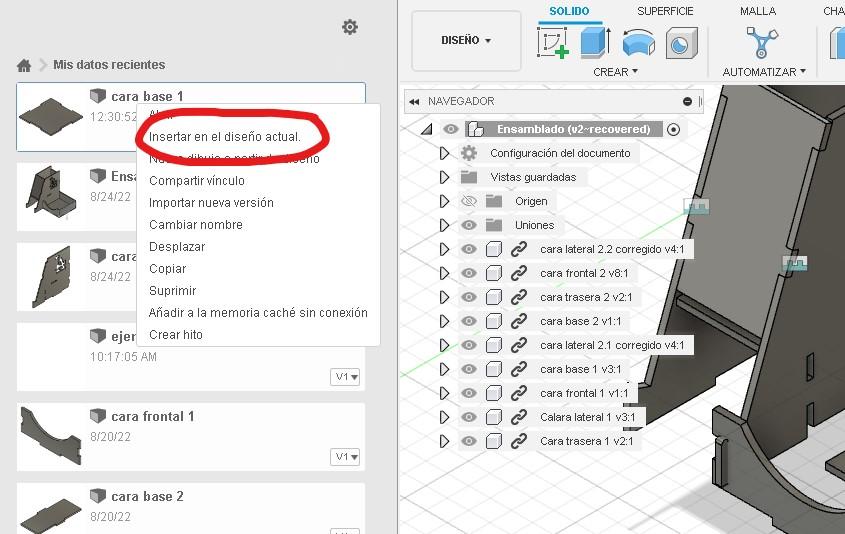
Task: Choose Desplazar from context menu
Action: point(177,247)
